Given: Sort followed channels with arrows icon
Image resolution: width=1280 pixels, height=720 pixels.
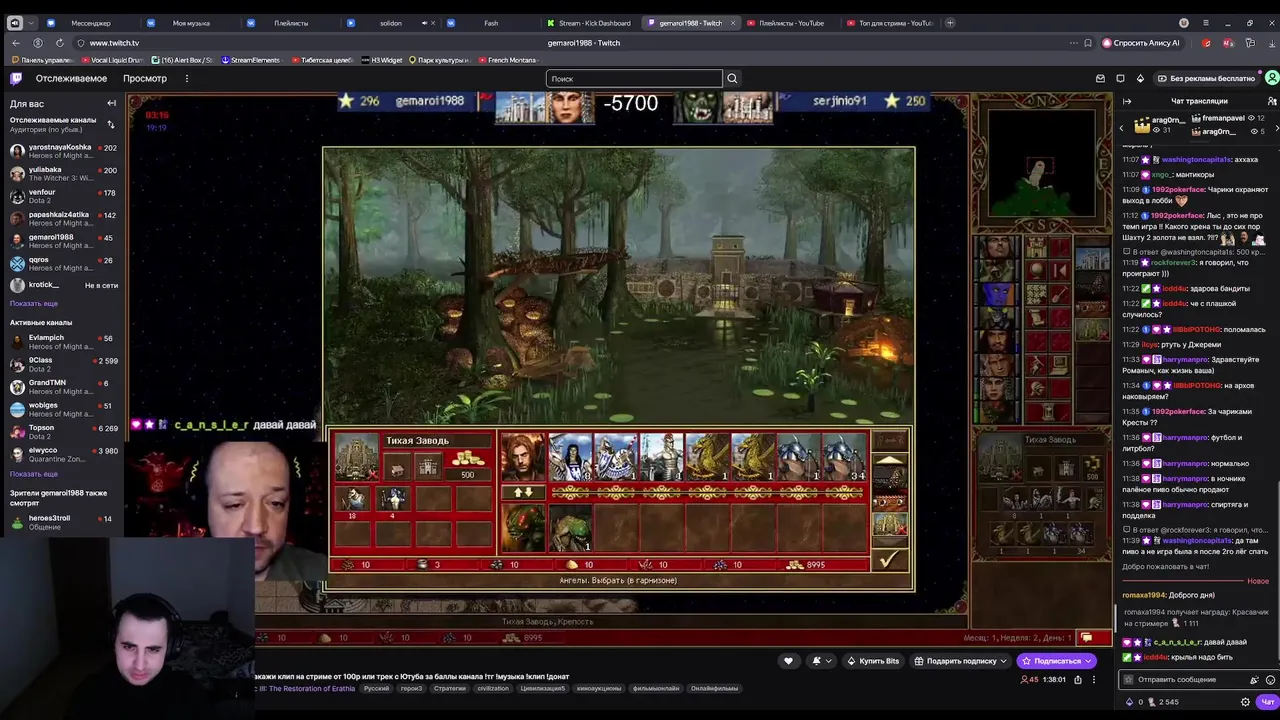Looking at the screenshot, I should tap(110, 124).
